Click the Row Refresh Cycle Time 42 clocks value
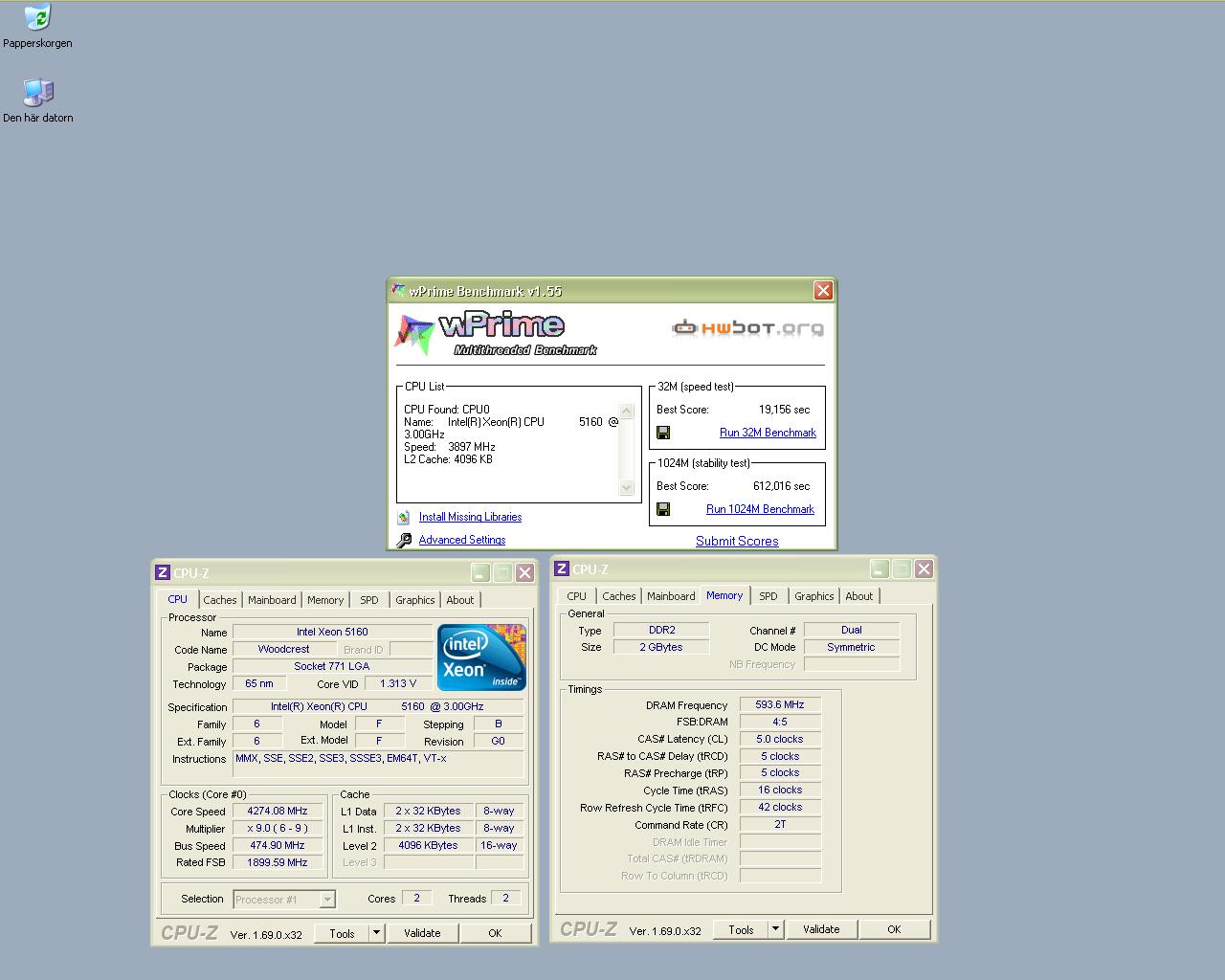This screenshot has width=1225, height=980. pos(780,807)
